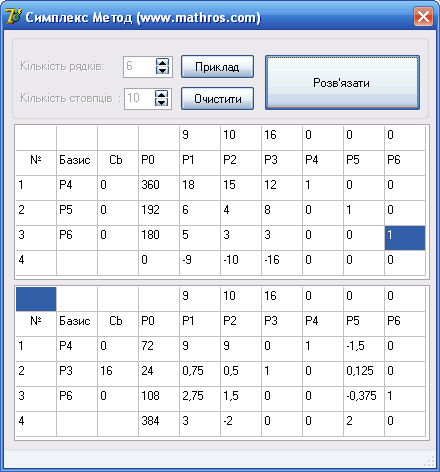Select the Кількість стовпців input field
440x472 pixels.
point(140,98)
